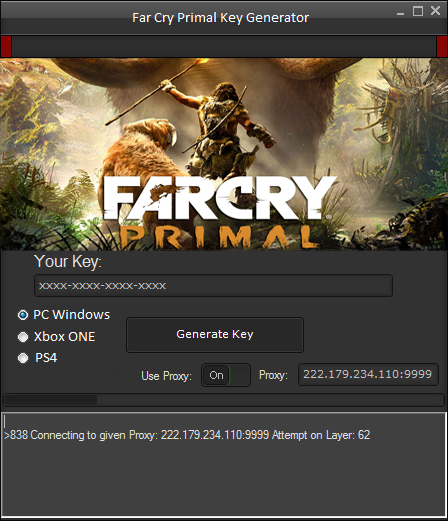Click the Your Key output field
This screenshot has height=521, width=448.
pyautogui.click(x=213, y=285)
